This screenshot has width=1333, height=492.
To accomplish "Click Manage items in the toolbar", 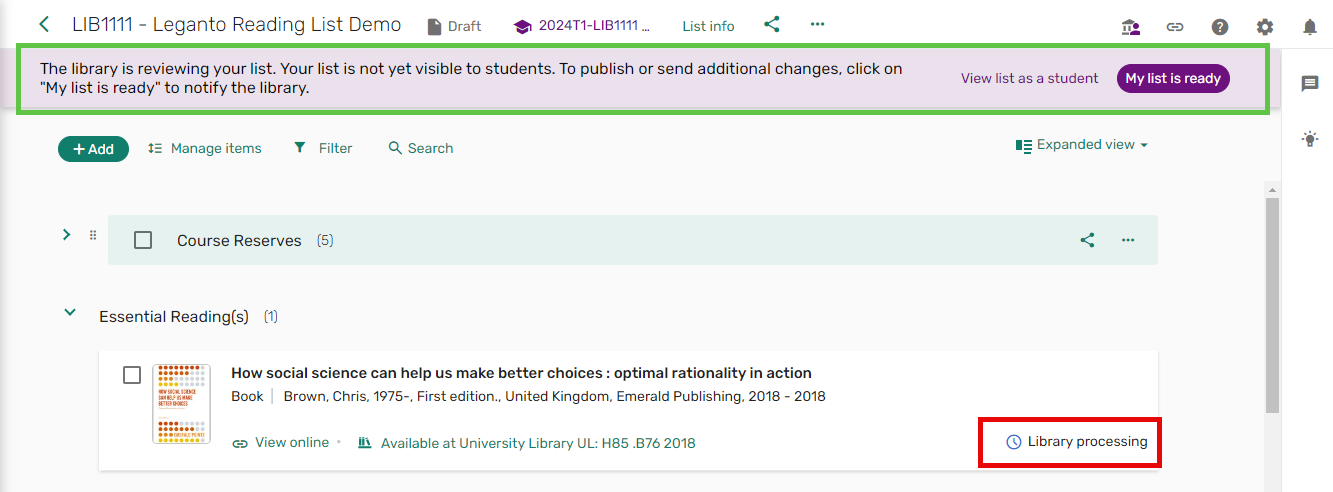I will (x=204, y=148).
